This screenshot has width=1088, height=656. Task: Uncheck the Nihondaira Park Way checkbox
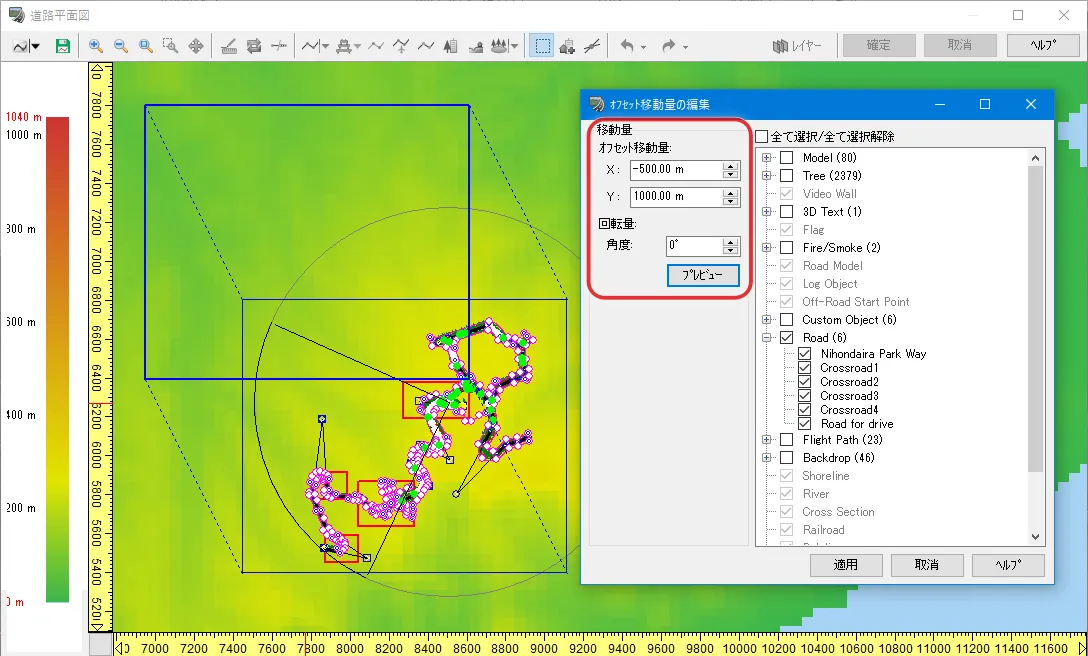805,354
